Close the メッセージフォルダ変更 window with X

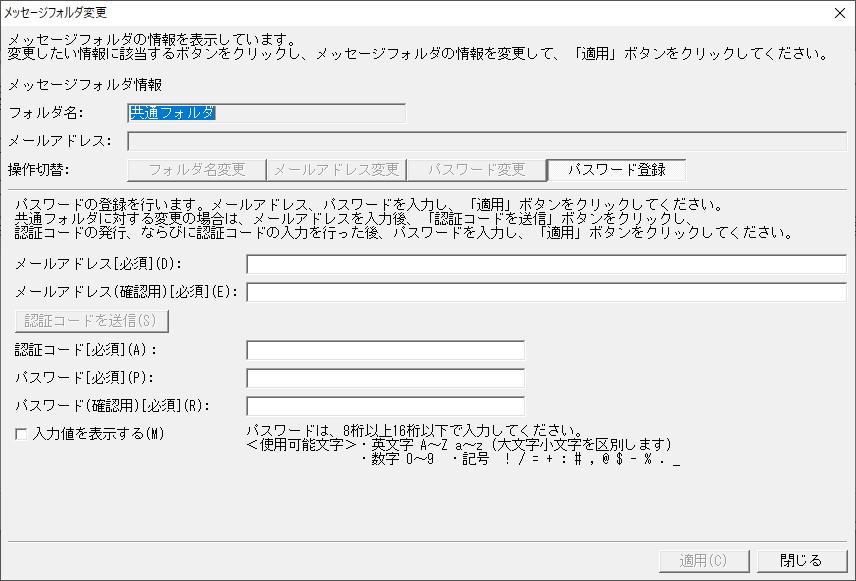tap(840, 13)
